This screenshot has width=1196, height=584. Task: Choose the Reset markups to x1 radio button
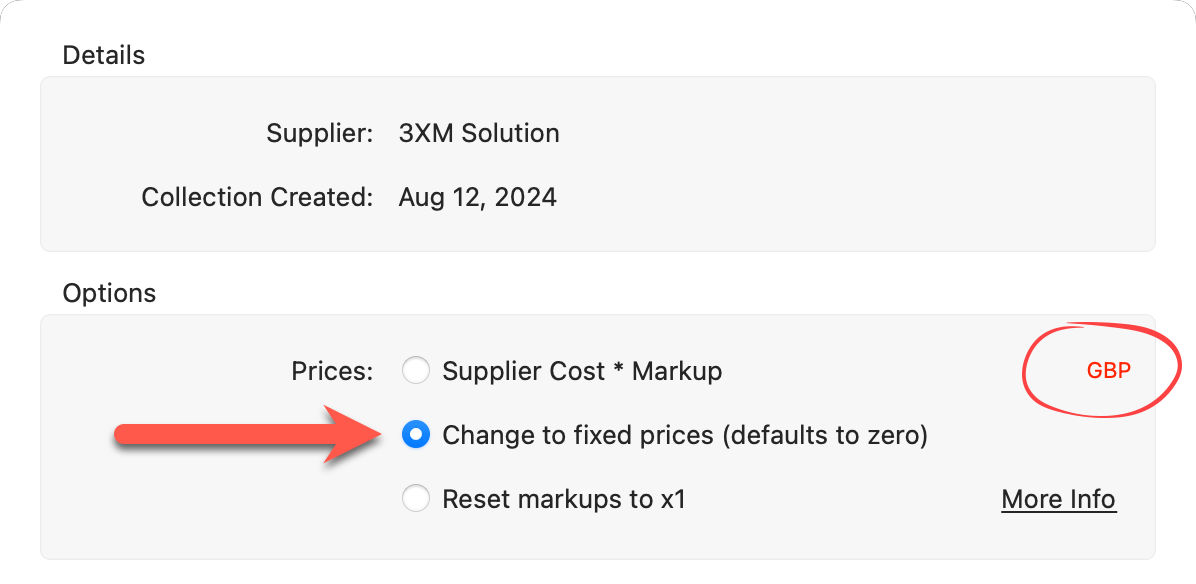(415, 498)
